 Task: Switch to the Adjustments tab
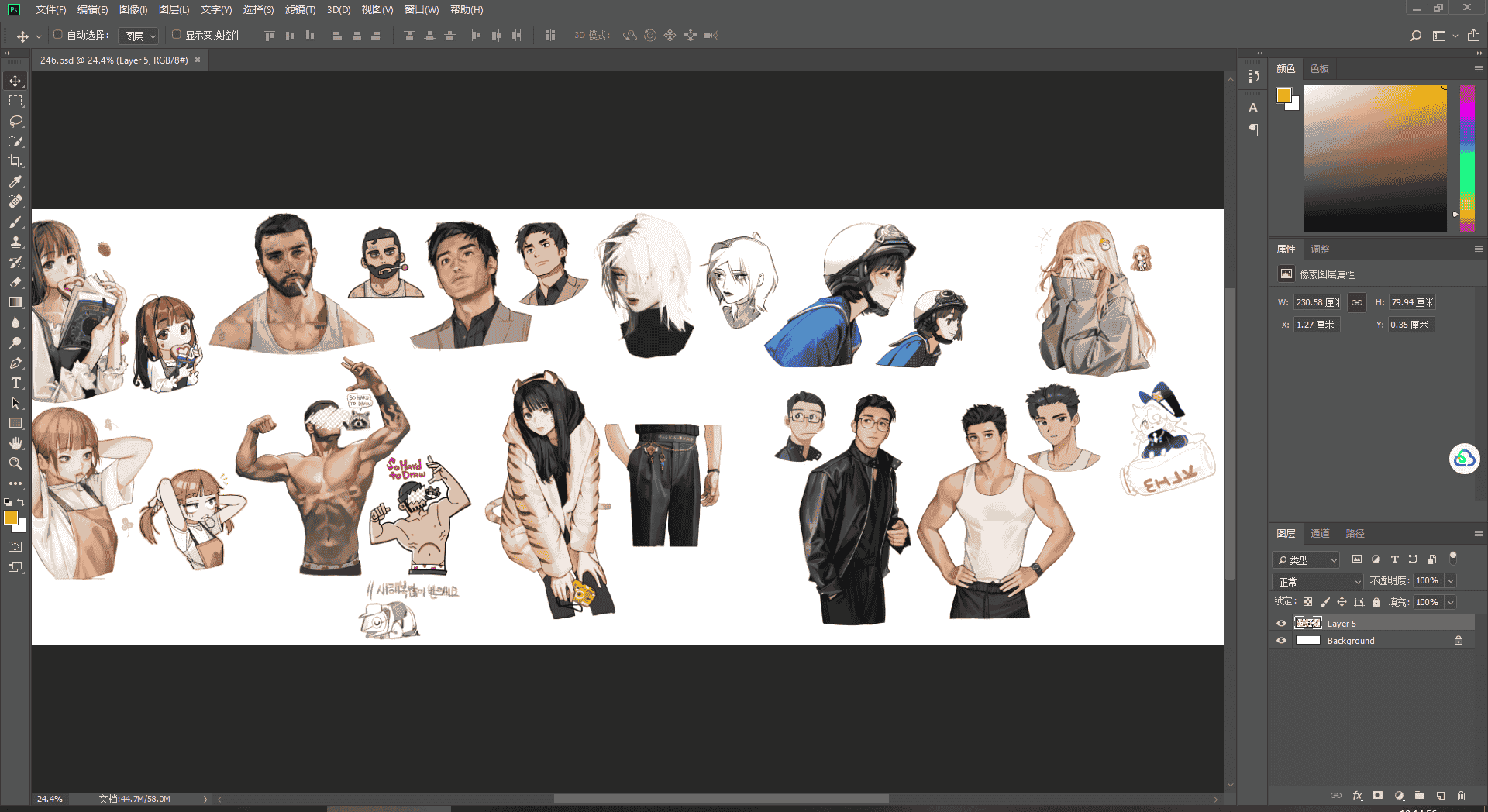pos(1320,249)
